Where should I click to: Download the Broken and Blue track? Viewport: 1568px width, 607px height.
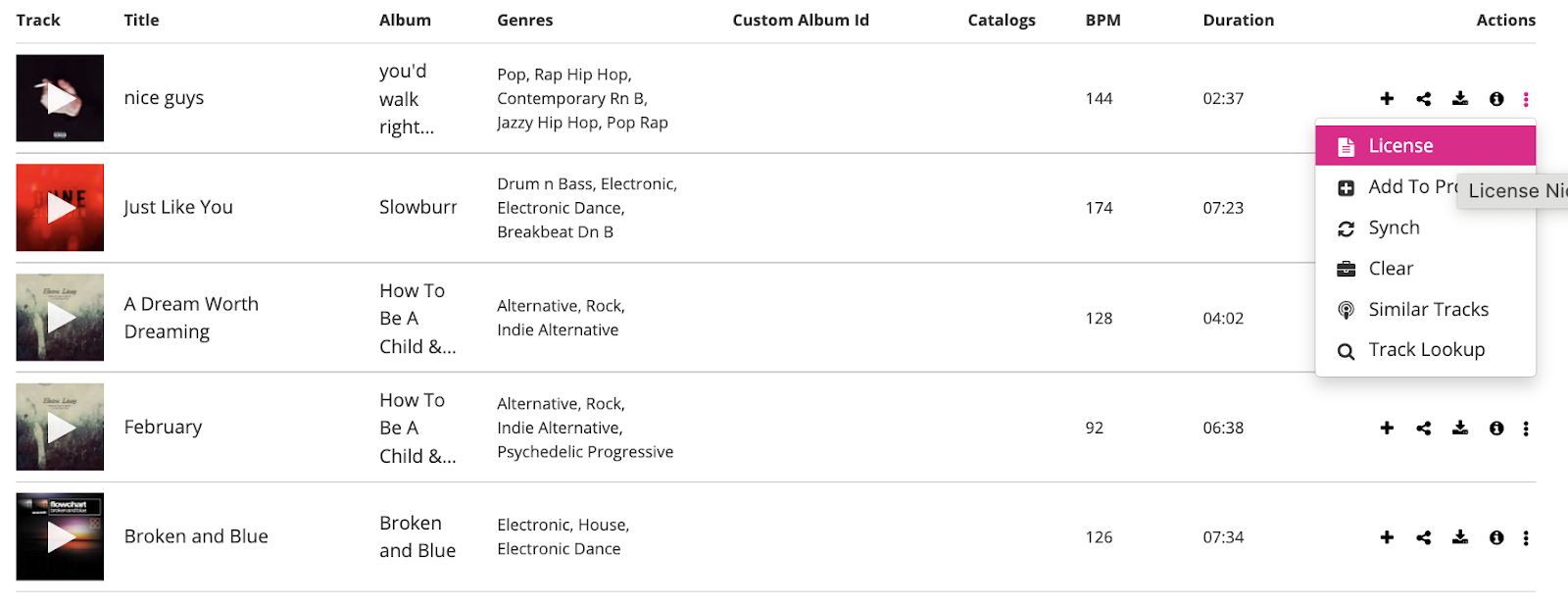(x=1460, y=537)
